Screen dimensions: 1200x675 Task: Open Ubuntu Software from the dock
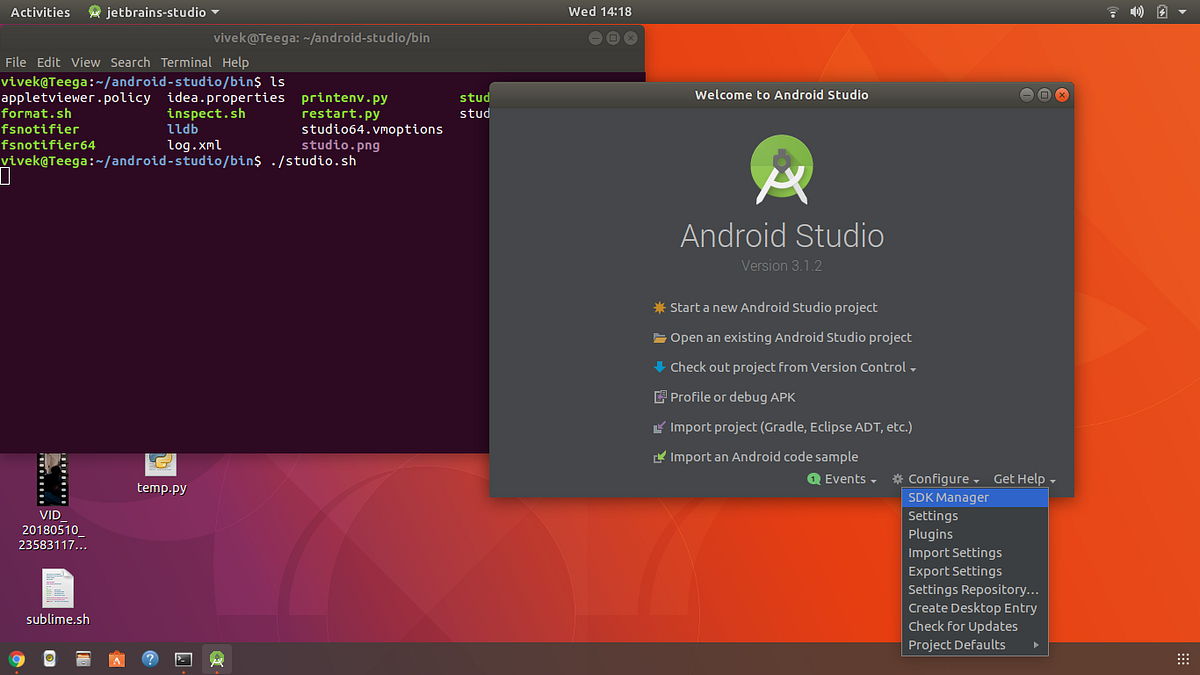pos(116,659)
